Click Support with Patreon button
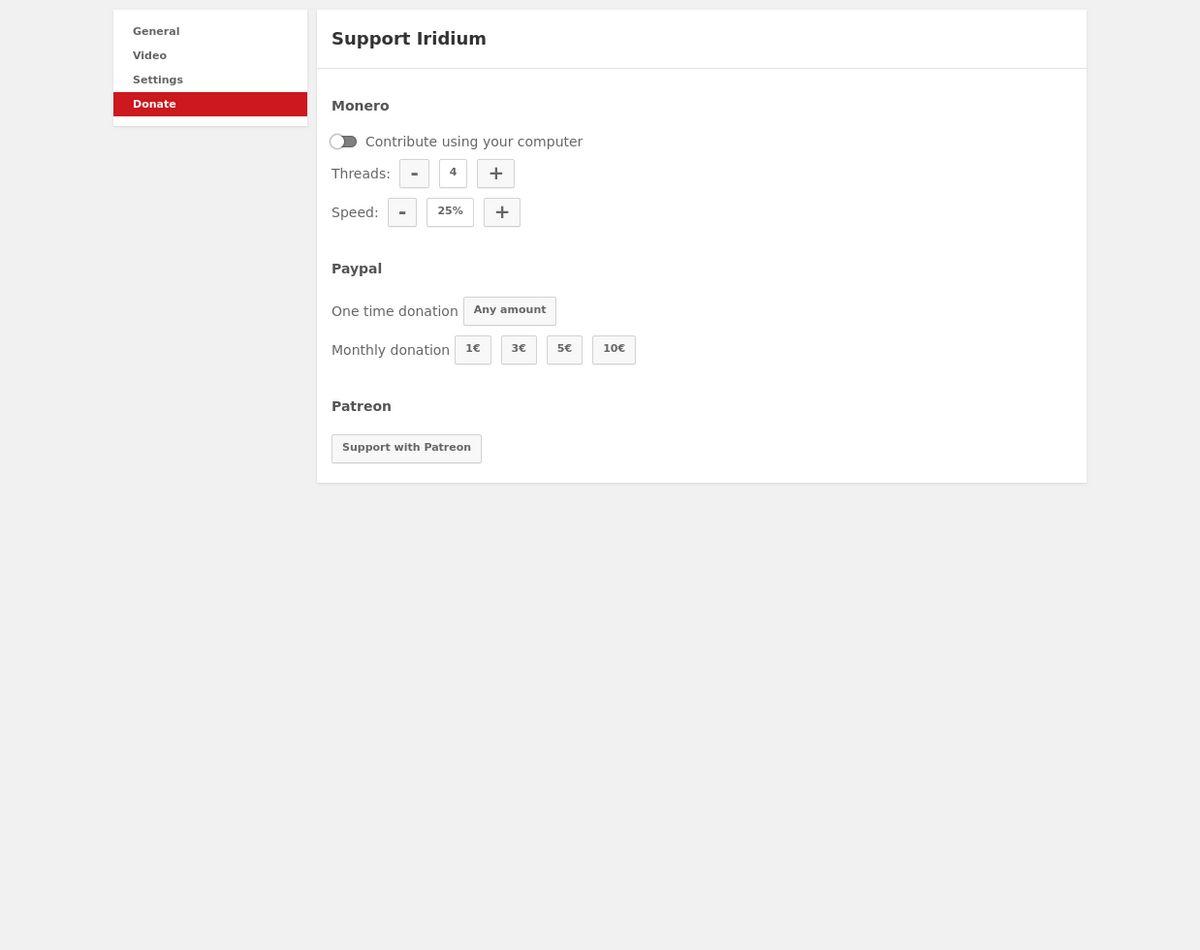1200x950 pixels. tap(407, 449)
